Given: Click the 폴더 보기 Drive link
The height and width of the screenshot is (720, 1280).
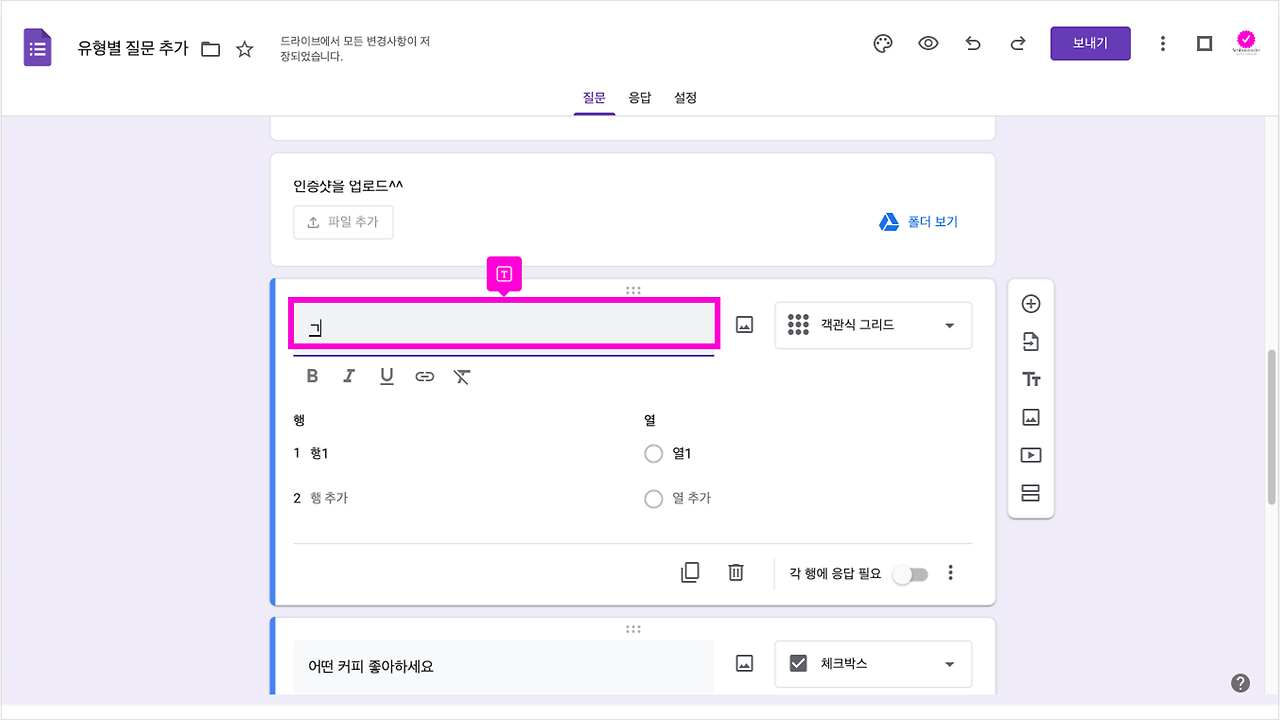Looking at the screenshot, I should (918, 221).
